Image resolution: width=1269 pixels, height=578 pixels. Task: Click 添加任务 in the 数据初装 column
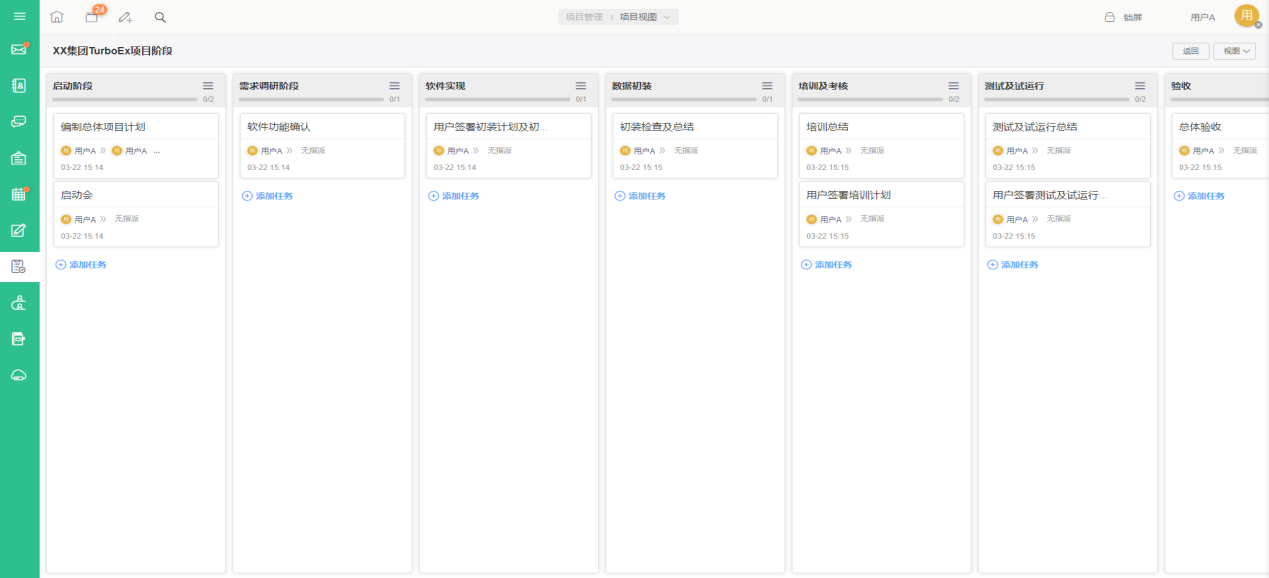pos(640,196)
